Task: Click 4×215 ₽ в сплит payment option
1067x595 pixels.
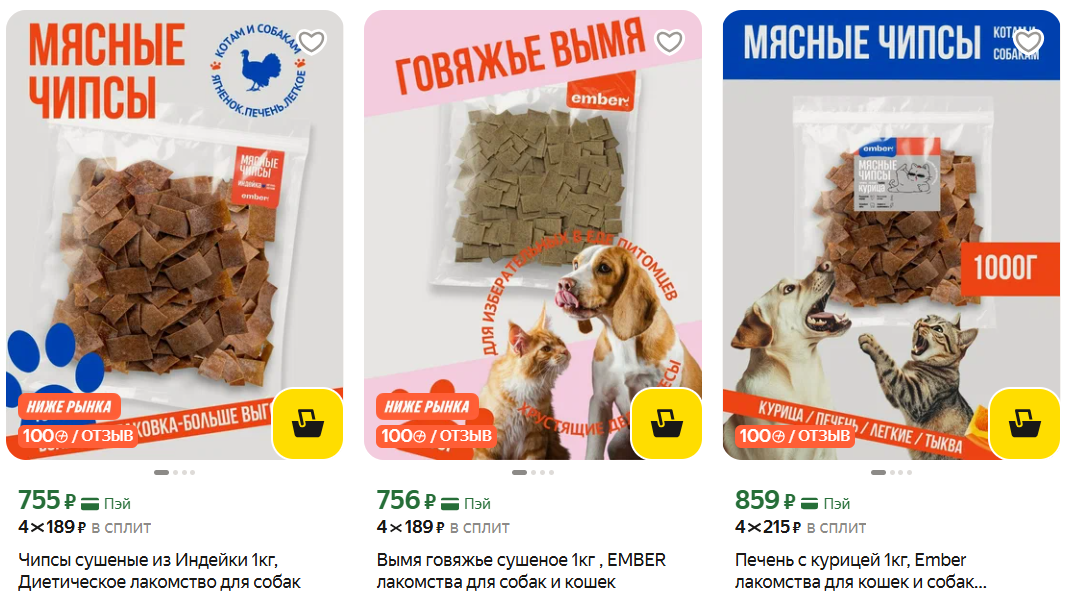Action: (800, 528)
